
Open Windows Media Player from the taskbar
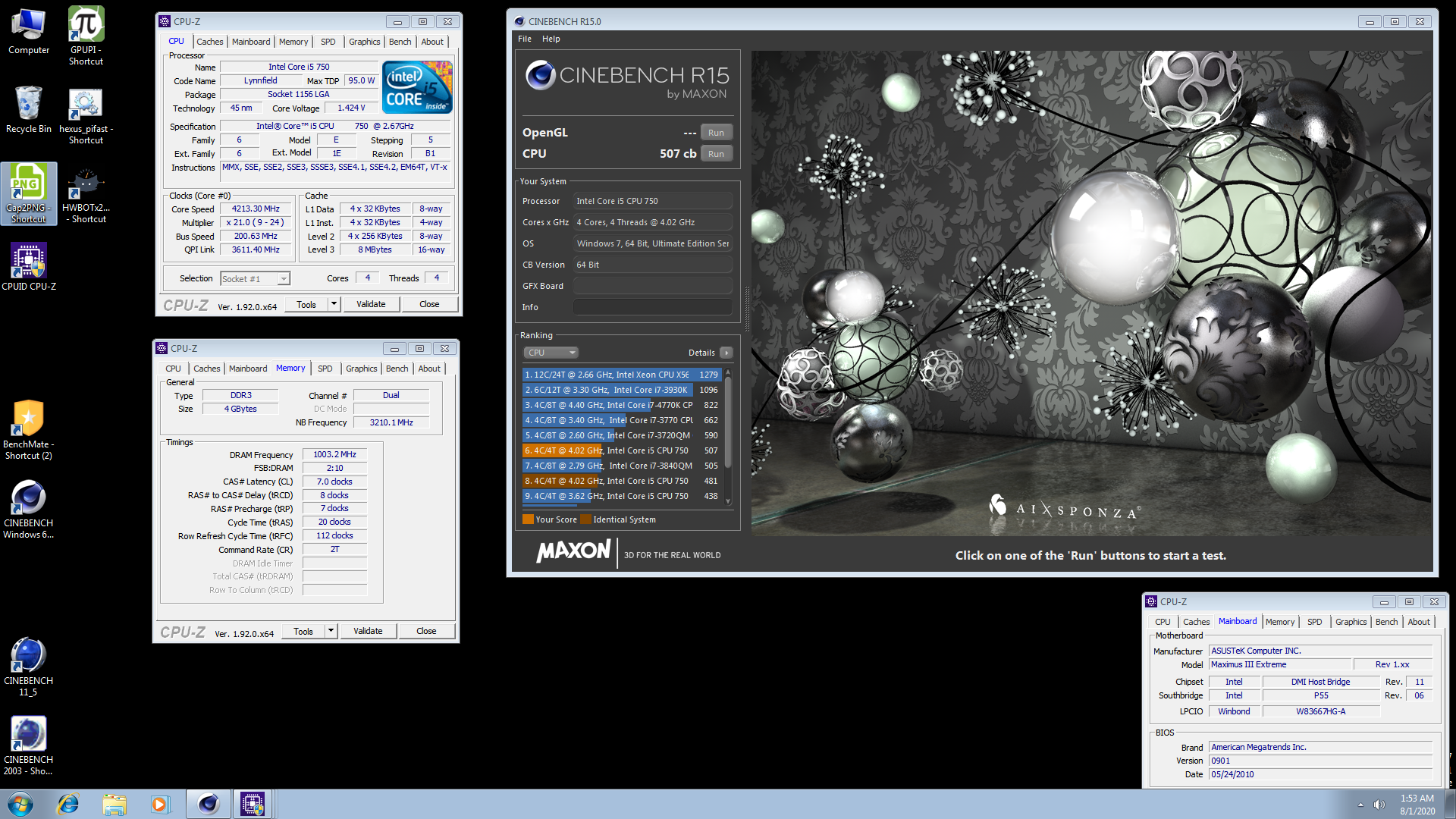click(x=160, y=804)
